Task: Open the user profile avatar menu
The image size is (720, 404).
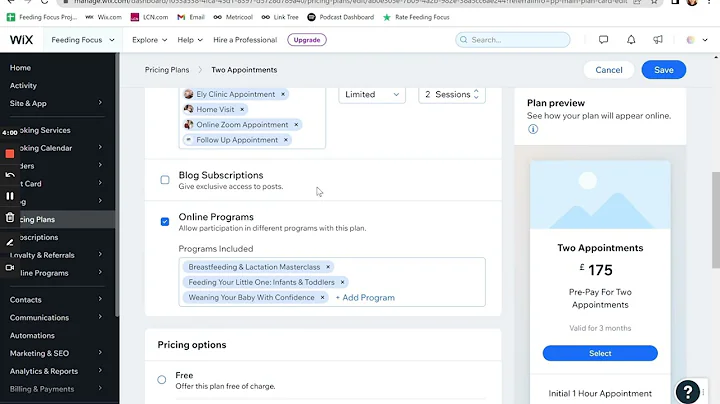Action: (x=696, y=40)
